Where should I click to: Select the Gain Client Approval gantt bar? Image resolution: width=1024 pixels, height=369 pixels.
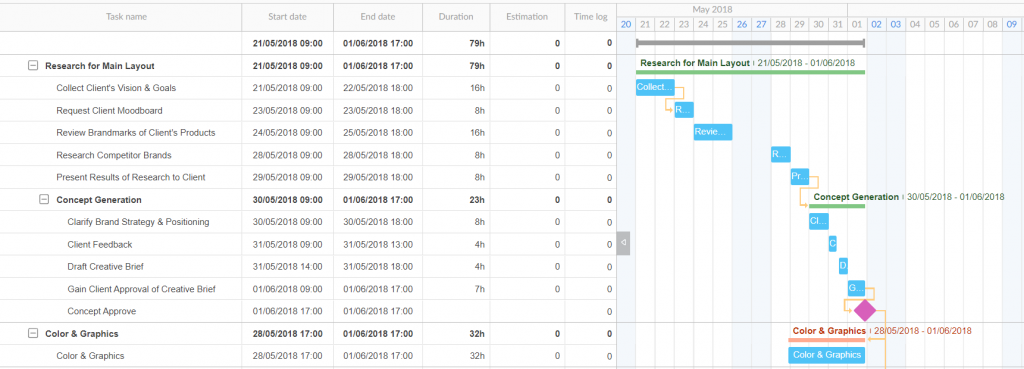856,288
